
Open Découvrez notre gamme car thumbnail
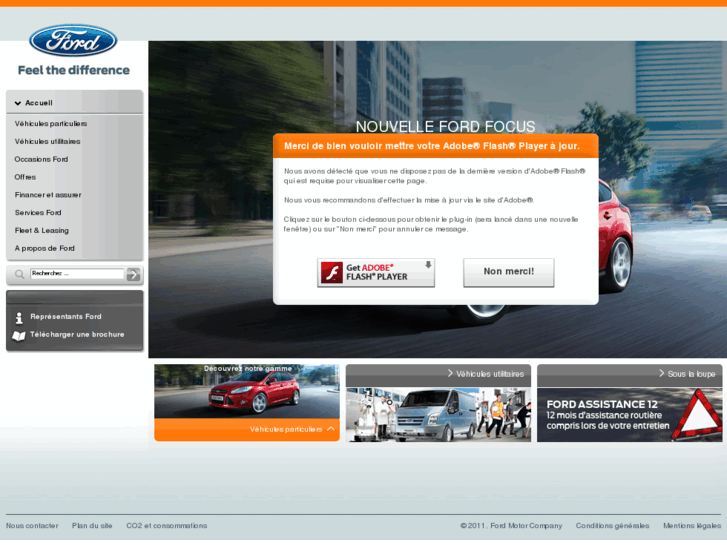click(247, 391)
